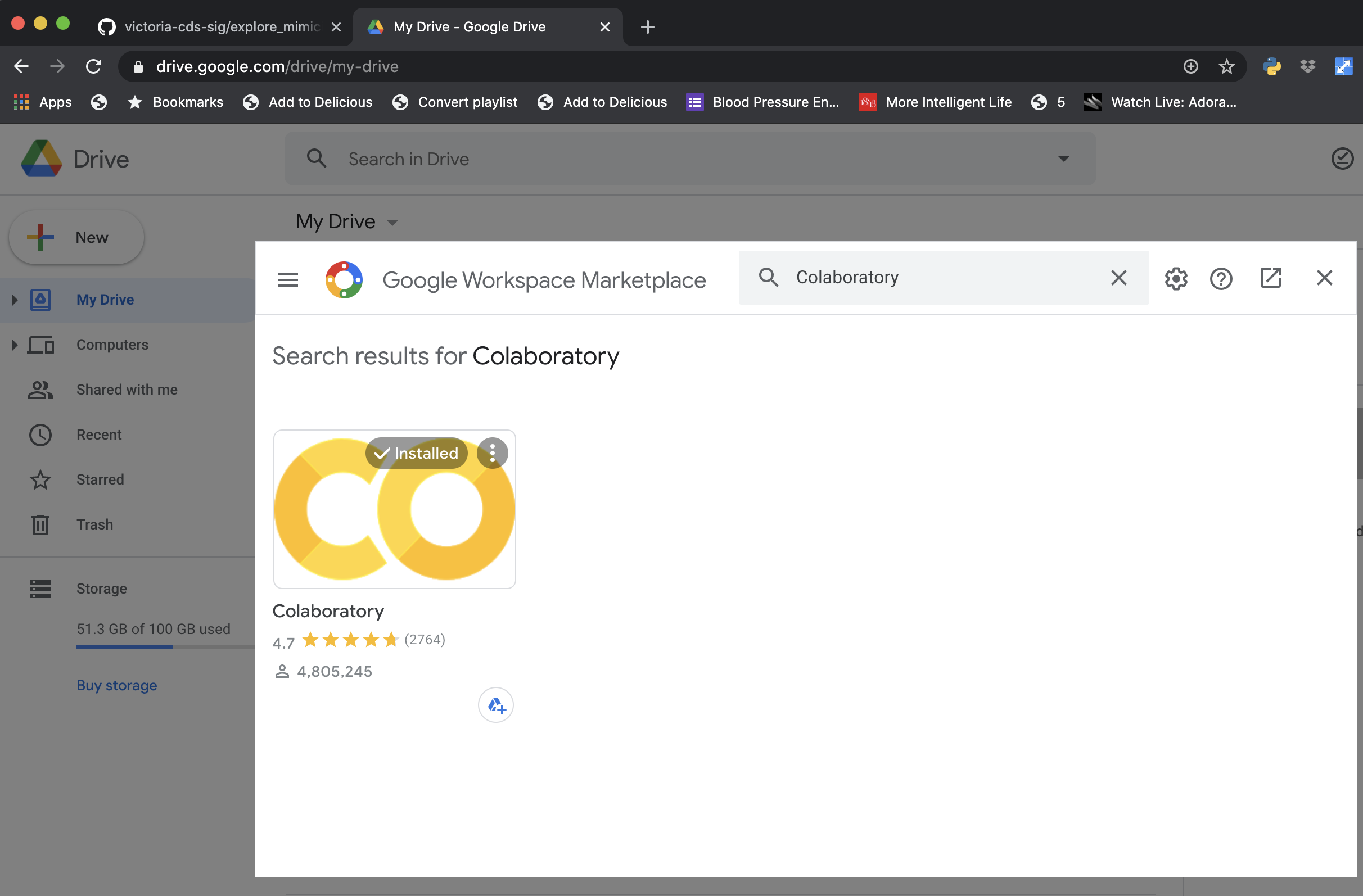Open Drive search options dropdown arrow

[1063, 159]
